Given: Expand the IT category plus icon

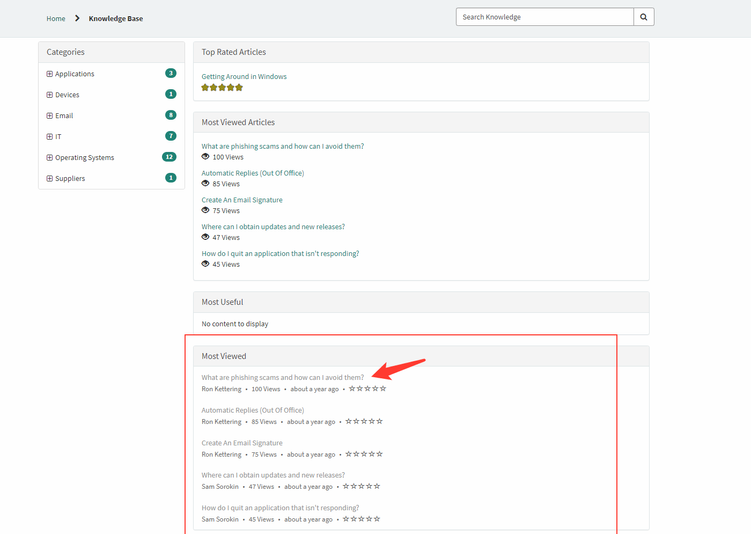Looking at the screenshot, I should [x=50, y=137].
